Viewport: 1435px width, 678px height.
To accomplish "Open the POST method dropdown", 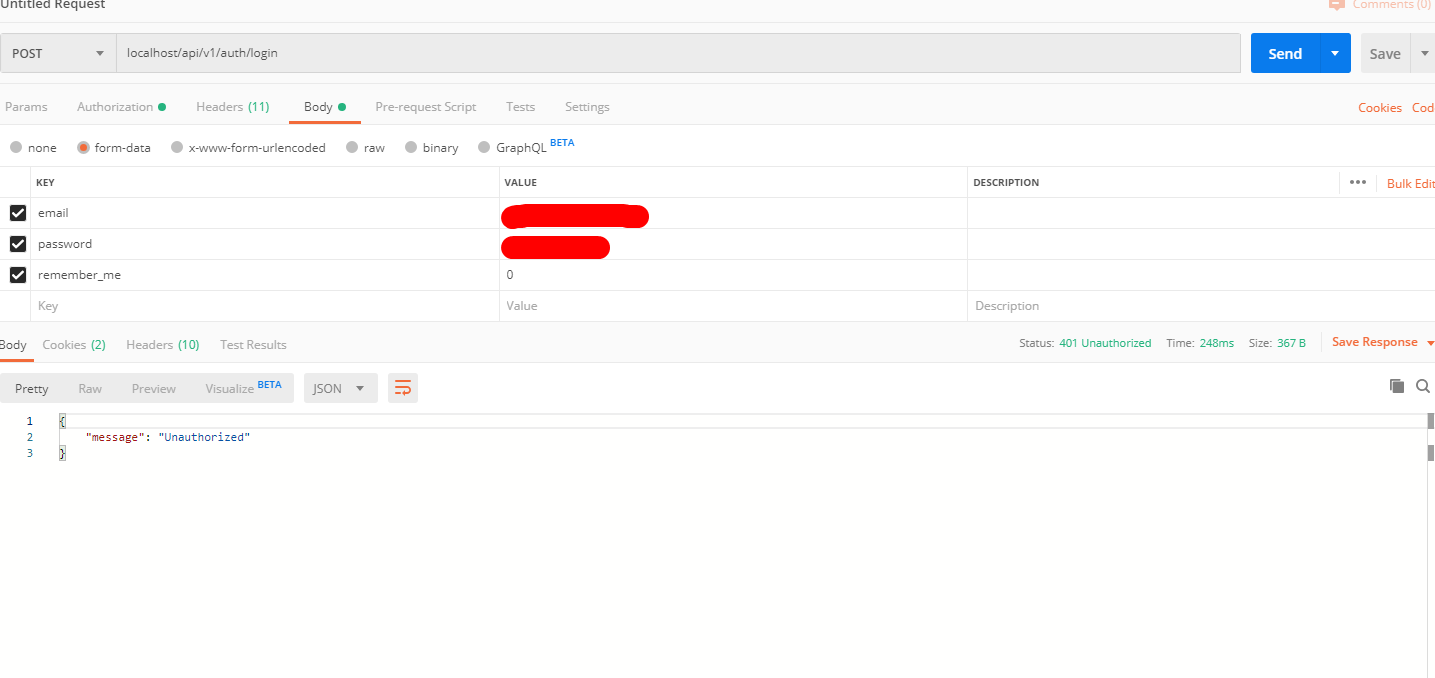I will 58,53.
